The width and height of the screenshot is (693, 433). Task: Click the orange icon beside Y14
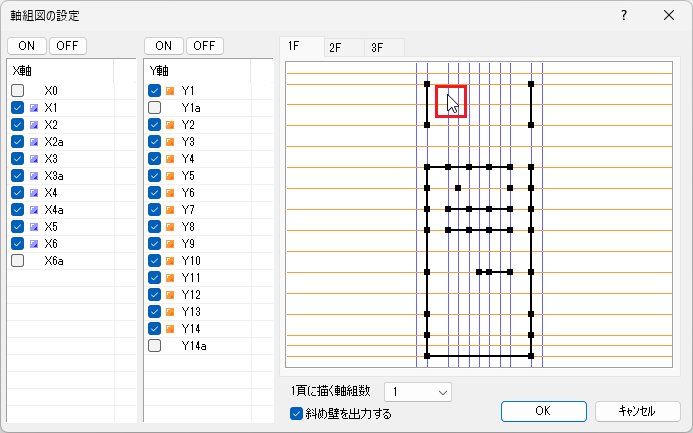point(169,328)
